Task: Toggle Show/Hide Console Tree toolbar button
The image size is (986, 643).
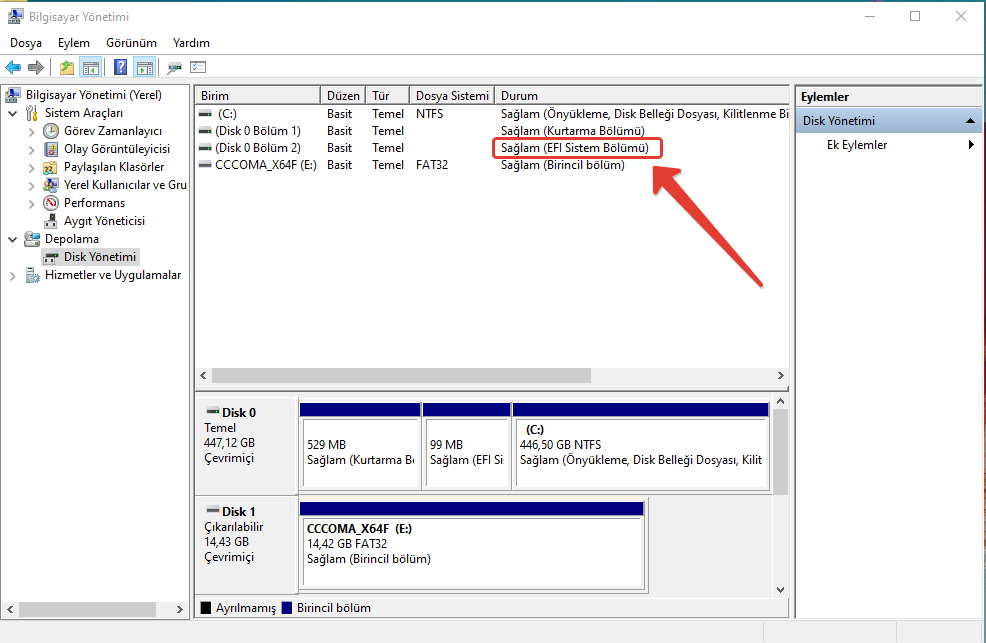Action: (x=91, y=68)
